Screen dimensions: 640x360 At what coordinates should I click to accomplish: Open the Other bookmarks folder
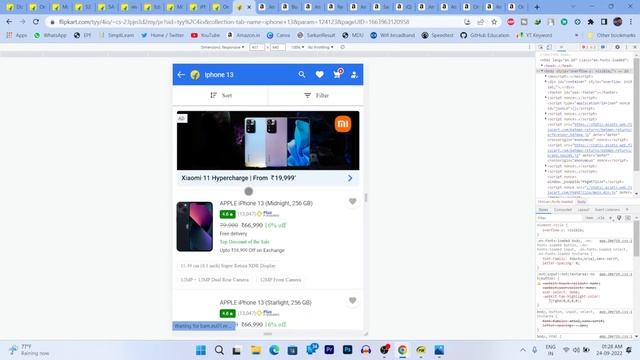pos(611,36)
